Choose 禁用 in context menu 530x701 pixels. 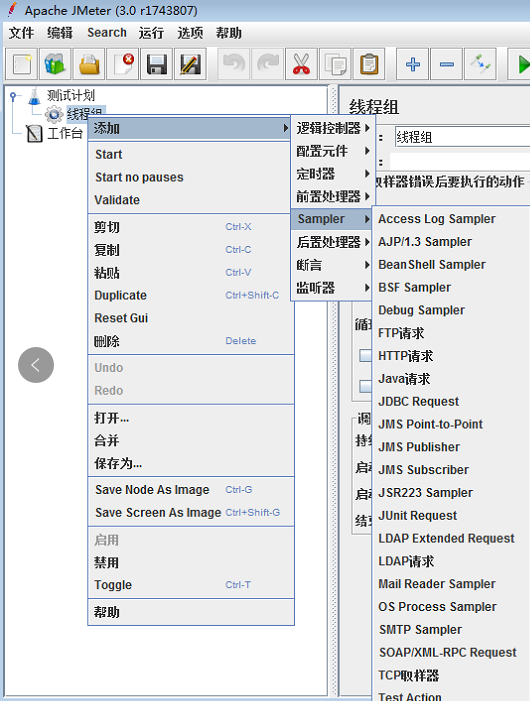coord(191,562)
